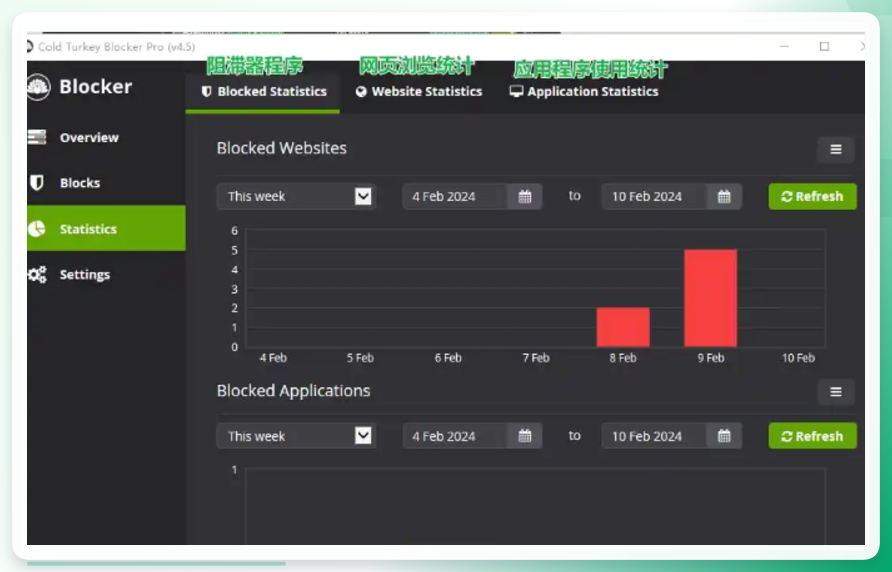Click the red 9 Feb chart bar
This screenshot has width=892, height=572.
coord(711,298)
